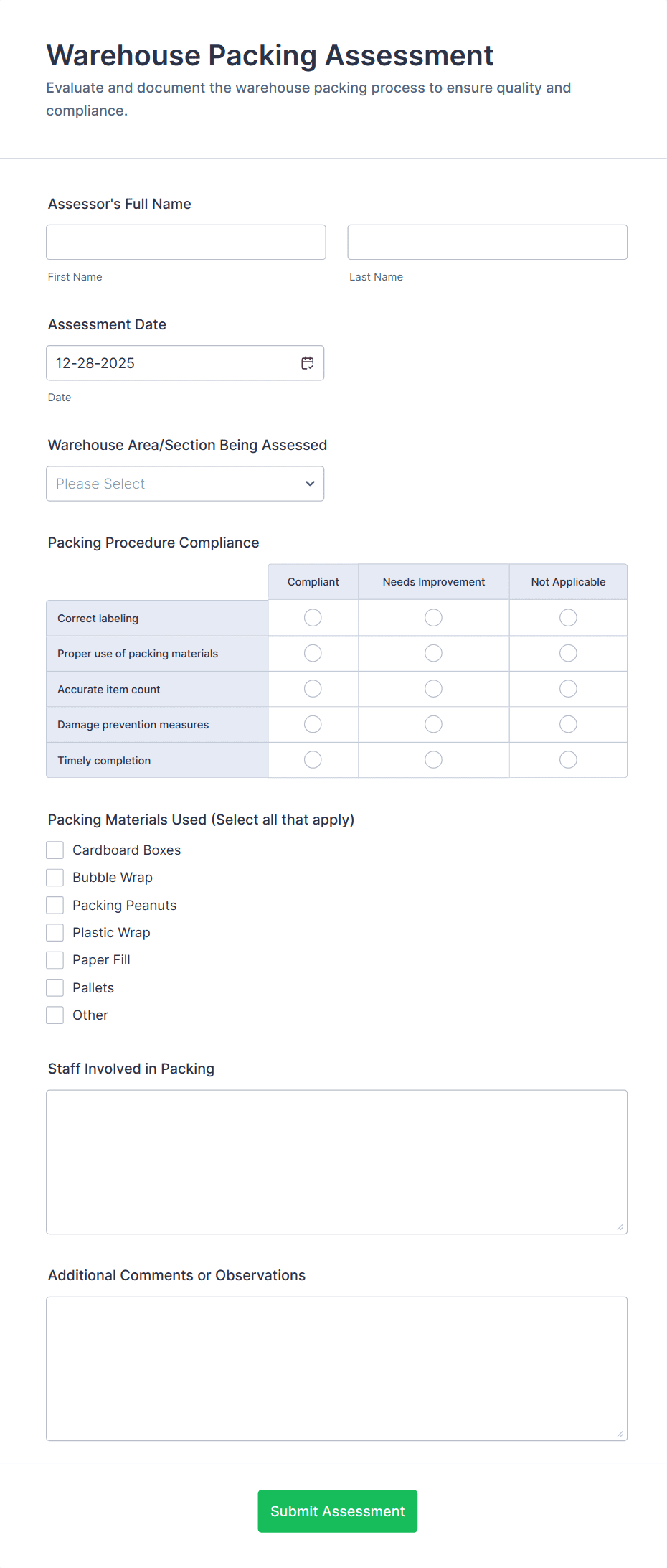Mark Correct labeling as Compliant

click(313, 617)
